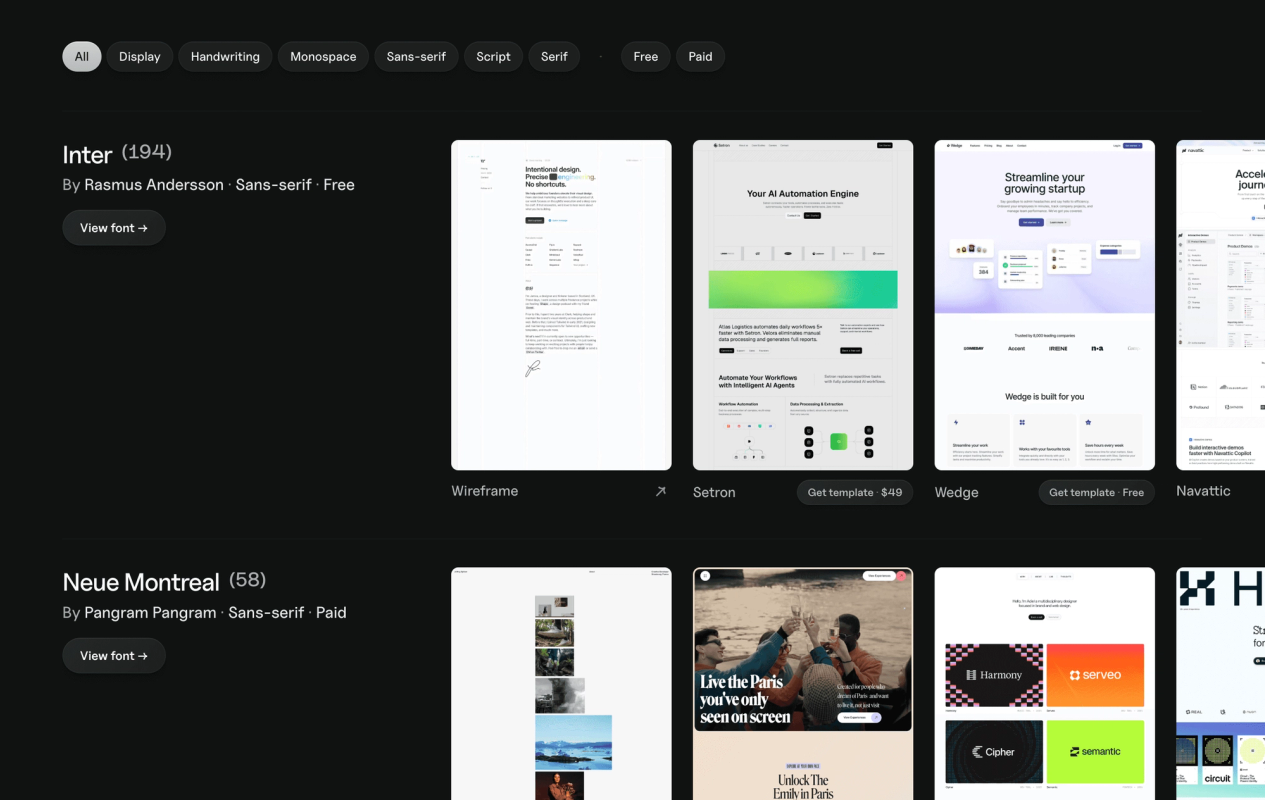Click the Setron label text
This screenshot has height=800, width=1265.
click(714, 492)
